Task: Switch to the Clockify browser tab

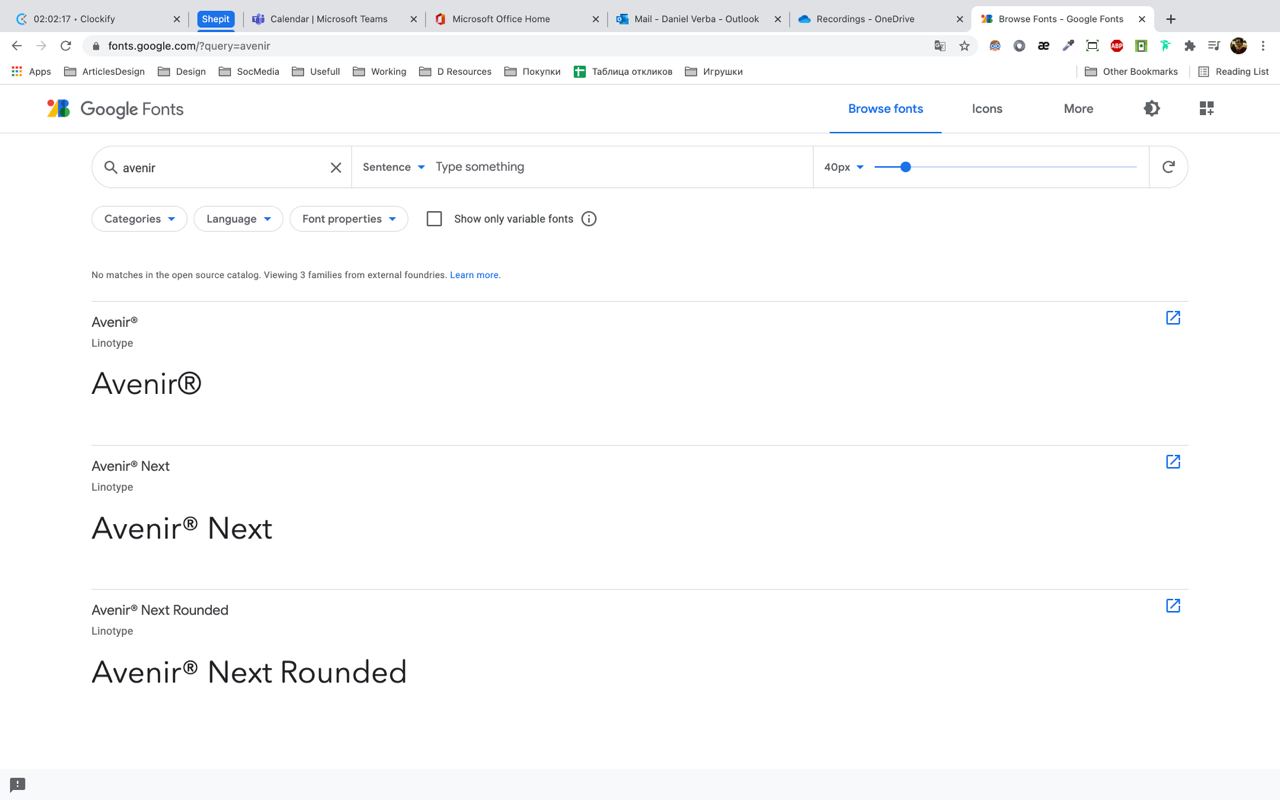Action: 97,19
